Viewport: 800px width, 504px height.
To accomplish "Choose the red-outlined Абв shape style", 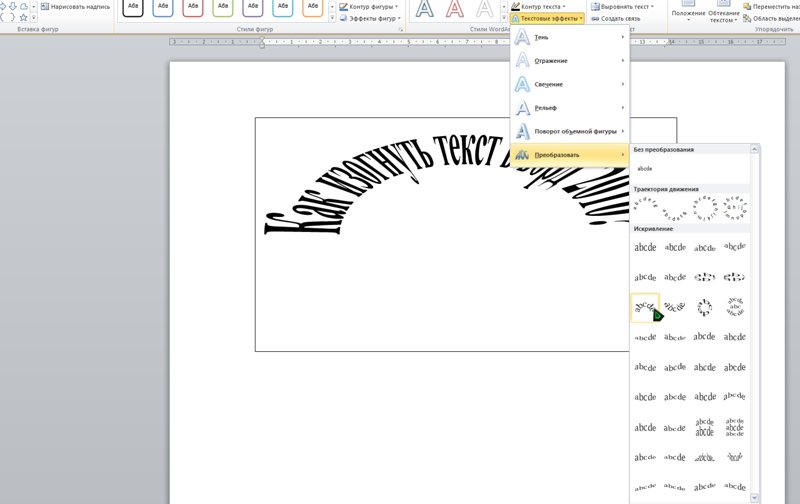I will 193,6.
